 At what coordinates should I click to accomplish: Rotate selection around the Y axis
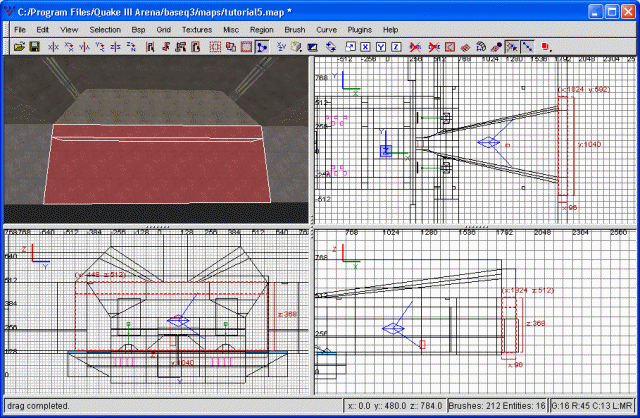(x=100, y=47)
